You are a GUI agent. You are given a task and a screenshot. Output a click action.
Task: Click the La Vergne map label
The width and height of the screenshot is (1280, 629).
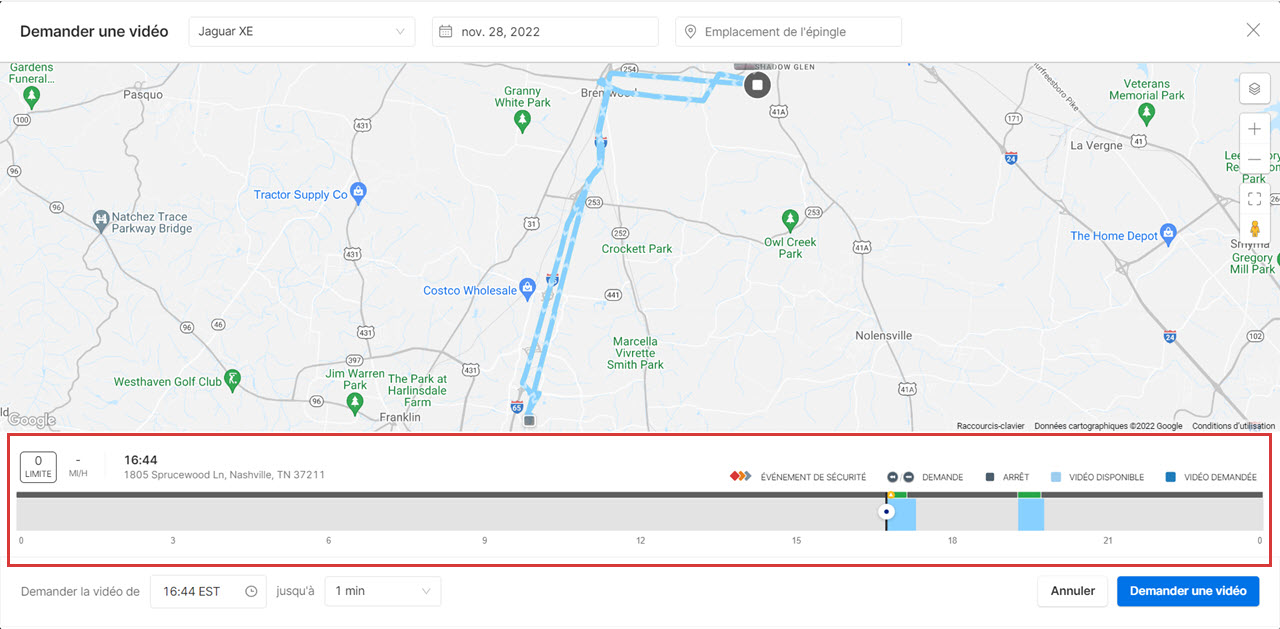click(x=1097, y=145)
